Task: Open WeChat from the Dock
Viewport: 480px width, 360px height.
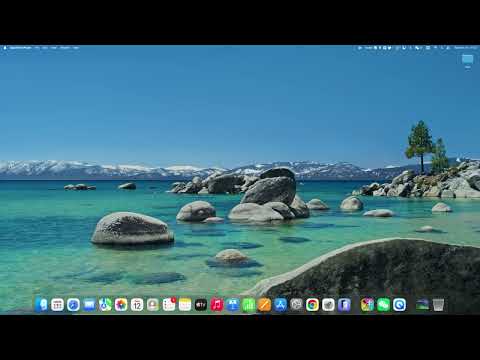Action: click(384, 305)
